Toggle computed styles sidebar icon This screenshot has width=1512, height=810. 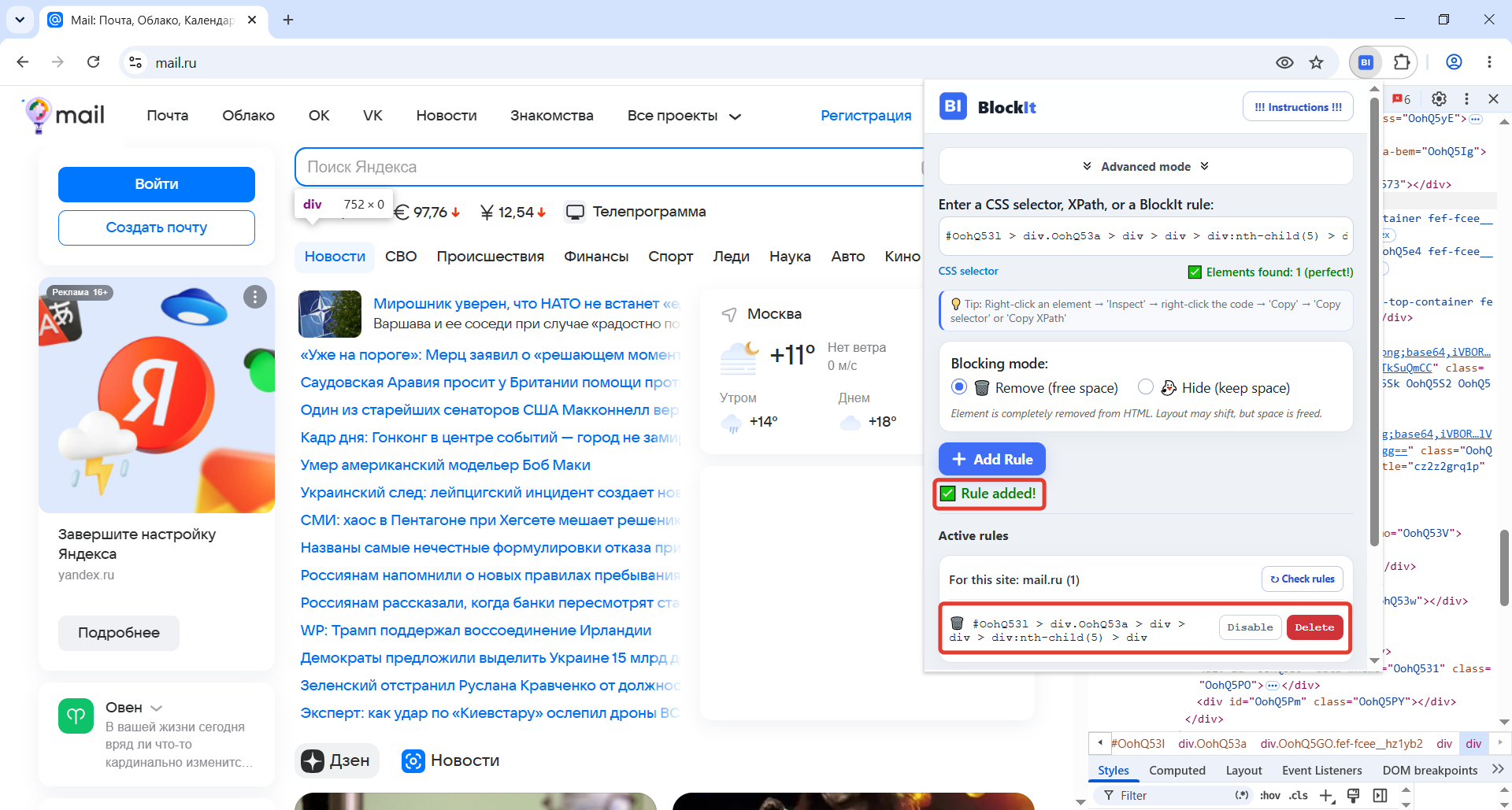1380,796
